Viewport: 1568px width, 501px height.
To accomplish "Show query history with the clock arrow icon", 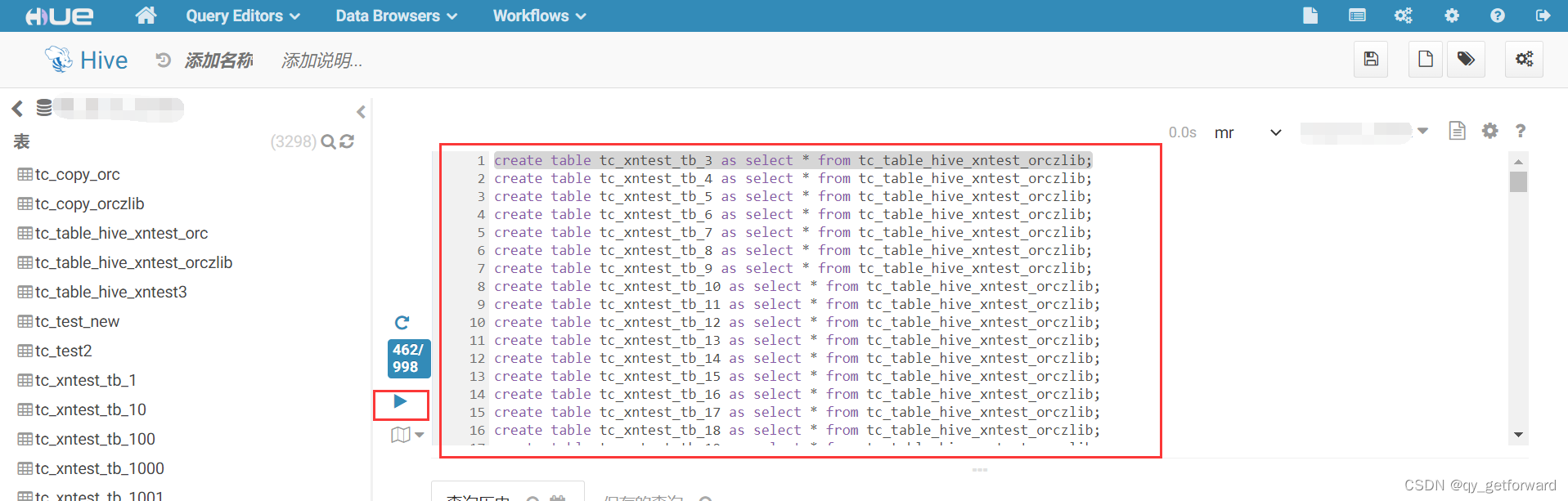I will pos(164,60).
